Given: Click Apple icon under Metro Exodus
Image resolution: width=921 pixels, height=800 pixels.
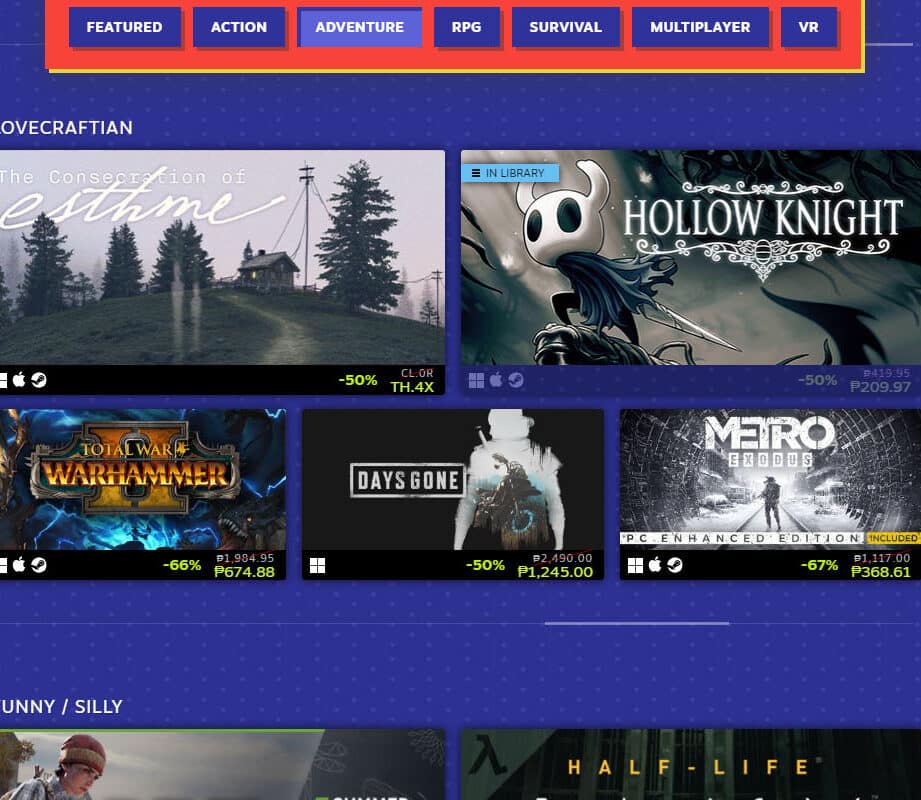Looking at the screenshot, I should coord(655,565).
